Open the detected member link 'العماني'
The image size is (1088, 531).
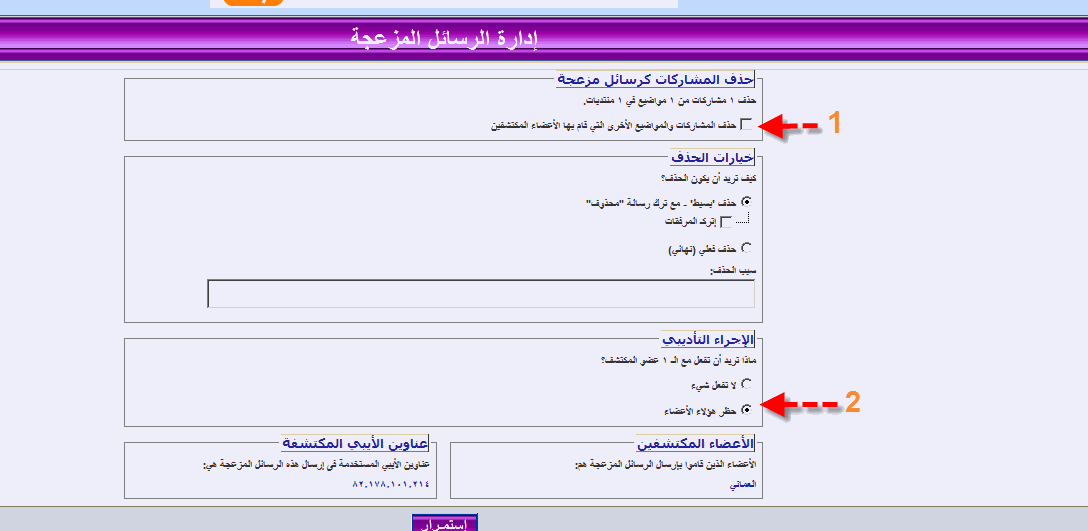[742, 484]
